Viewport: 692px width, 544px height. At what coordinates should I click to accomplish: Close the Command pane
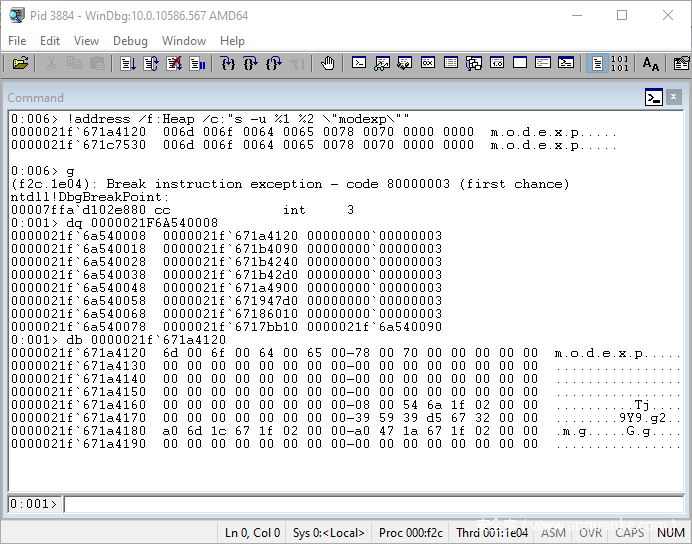pos(675,97)
